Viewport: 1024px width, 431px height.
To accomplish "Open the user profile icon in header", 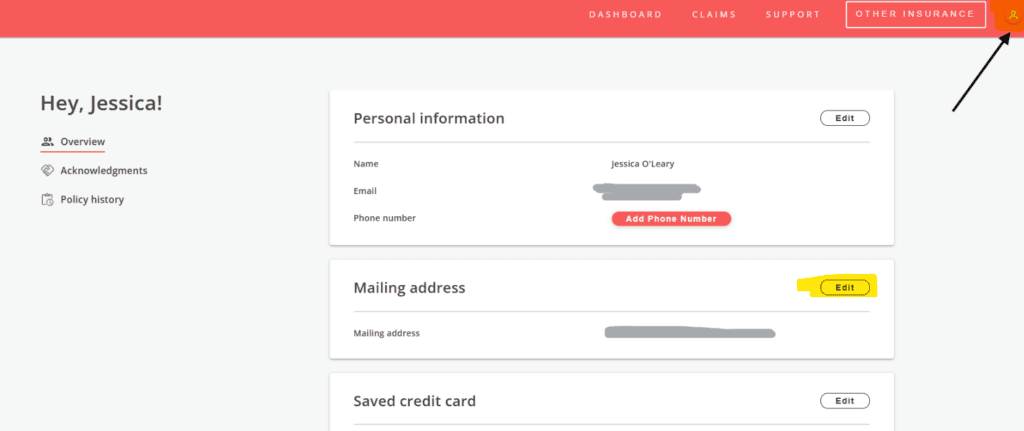I will tap(1013, 14).
